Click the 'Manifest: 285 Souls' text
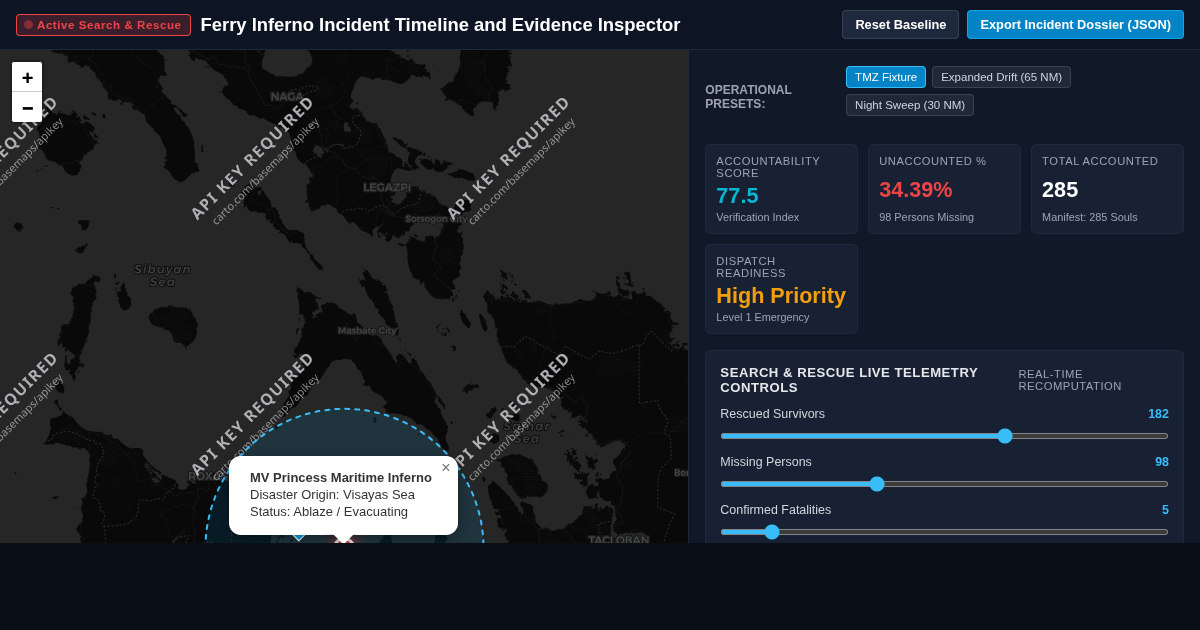This screenshot has height=630, width=1200. click(x=1090, y=217)
